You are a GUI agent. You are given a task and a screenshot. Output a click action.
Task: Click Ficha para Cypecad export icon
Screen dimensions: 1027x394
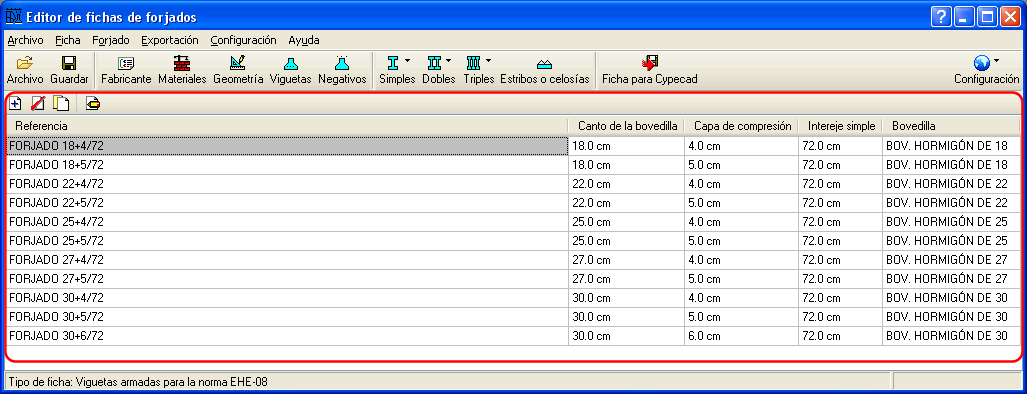(649, 63)
